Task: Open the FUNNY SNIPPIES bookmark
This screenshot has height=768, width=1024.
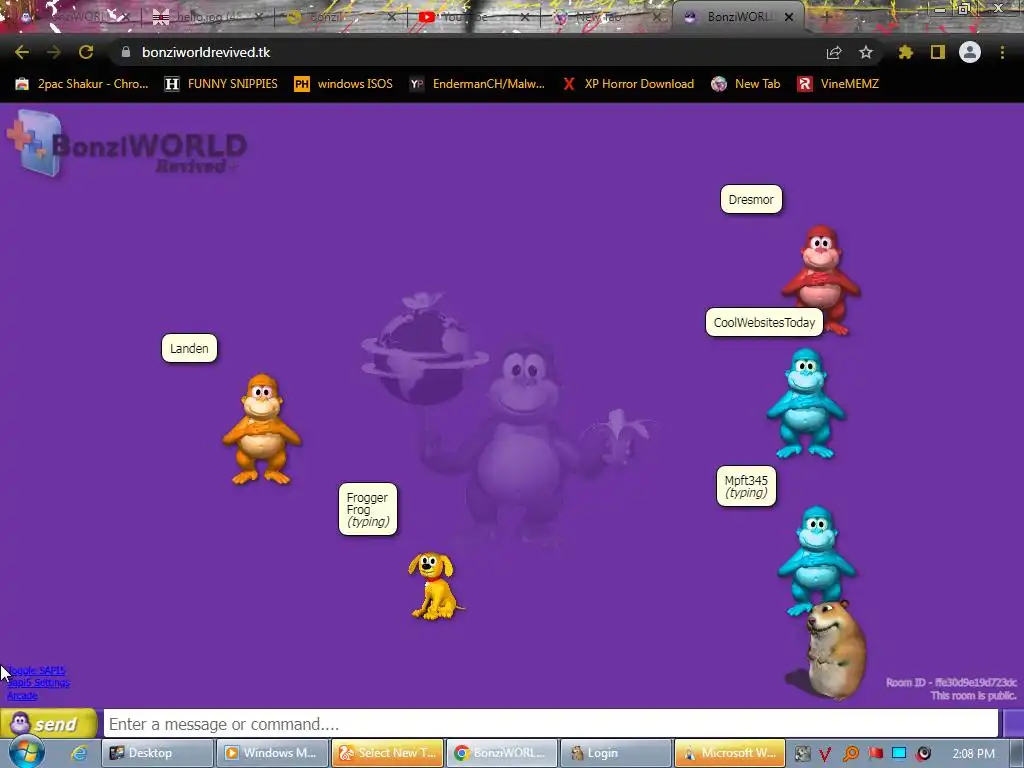Action: tap(221, 84)
